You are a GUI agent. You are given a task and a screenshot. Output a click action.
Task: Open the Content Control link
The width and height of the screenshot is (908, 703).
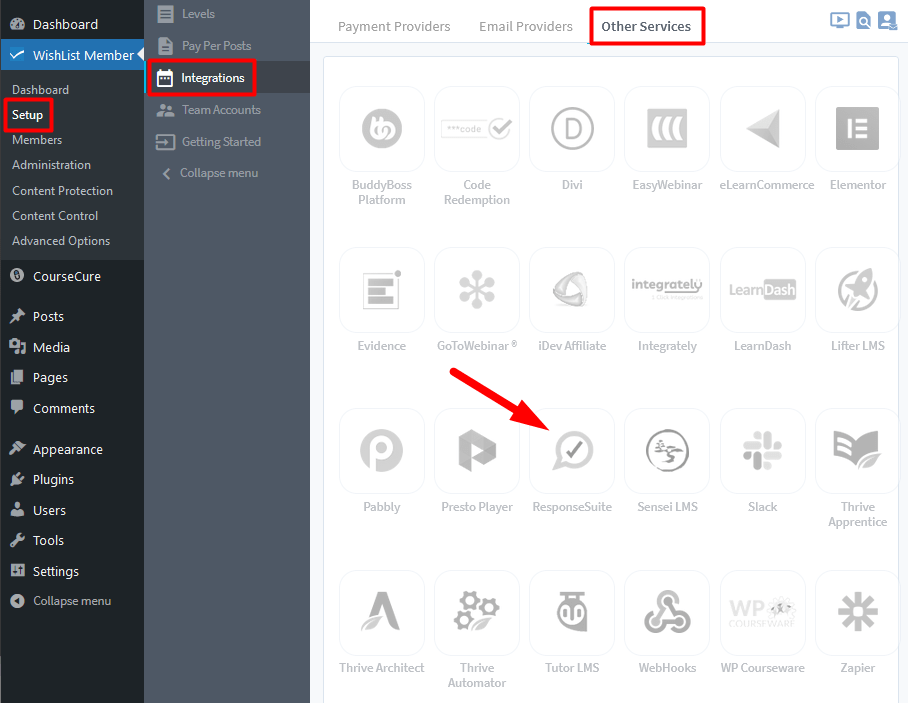[55, 216]
